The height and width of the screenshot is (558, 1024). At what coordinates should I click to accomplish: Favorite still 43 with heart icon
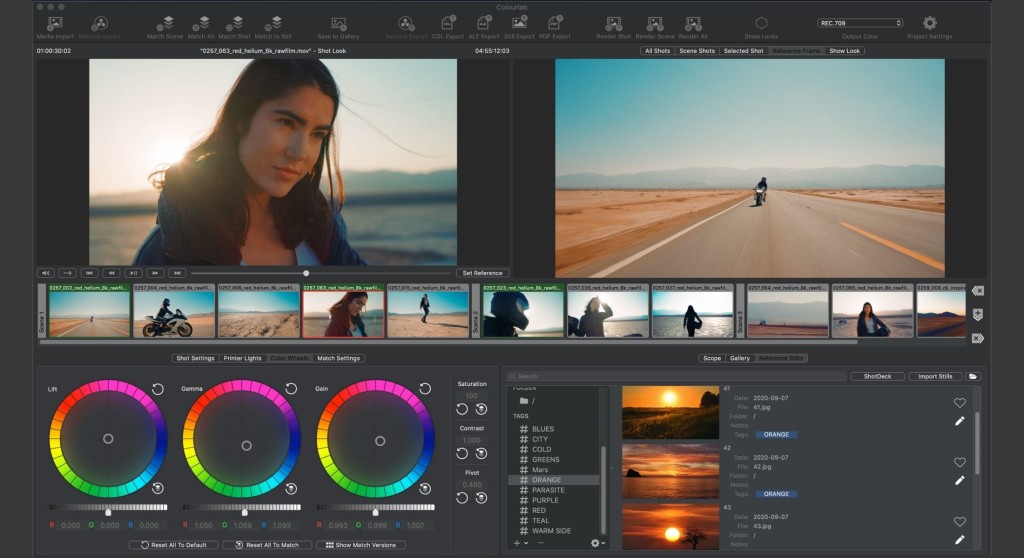tap(960, 522)
